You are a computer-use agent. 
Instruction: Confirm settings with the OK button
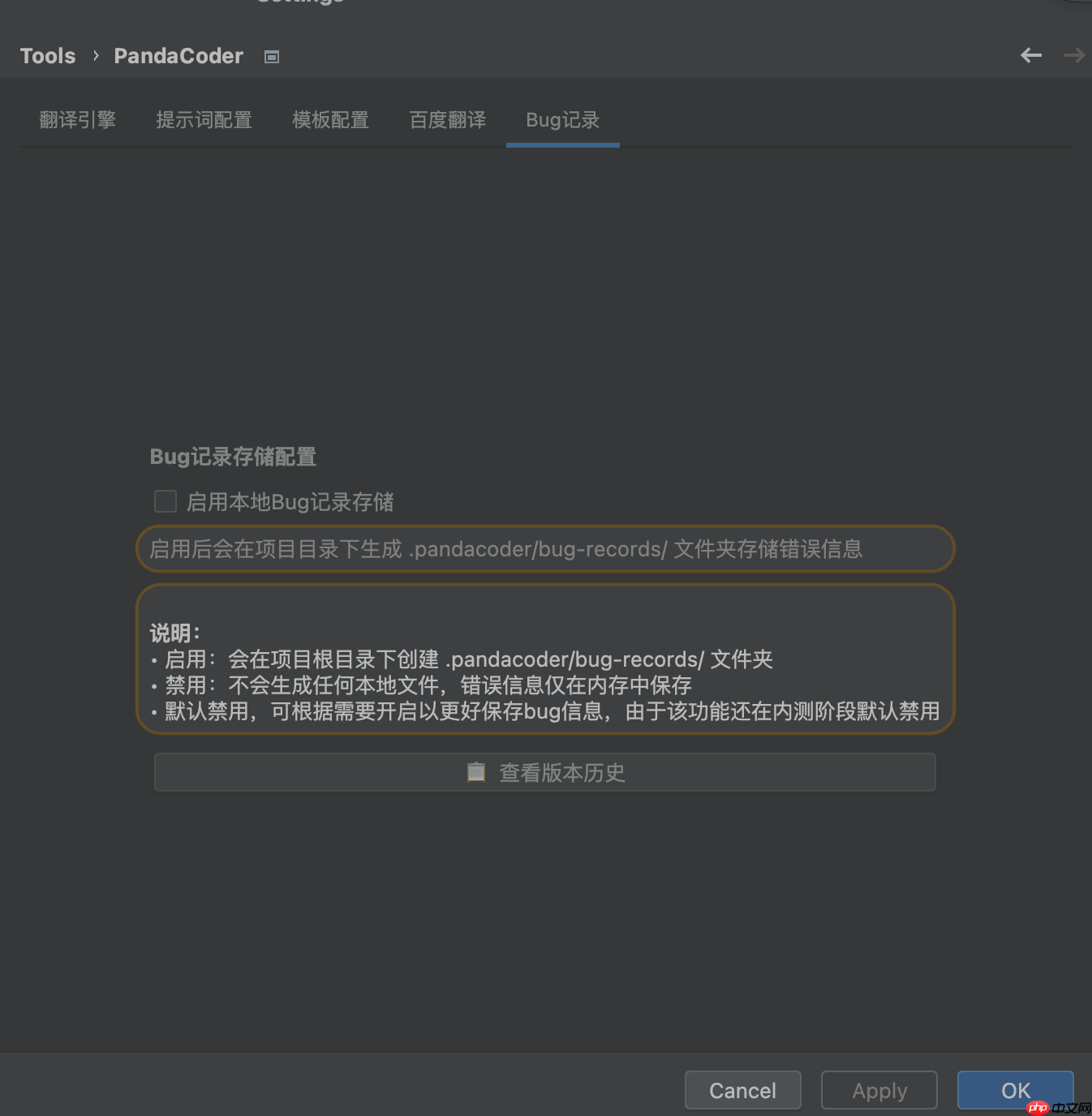1015,1090
